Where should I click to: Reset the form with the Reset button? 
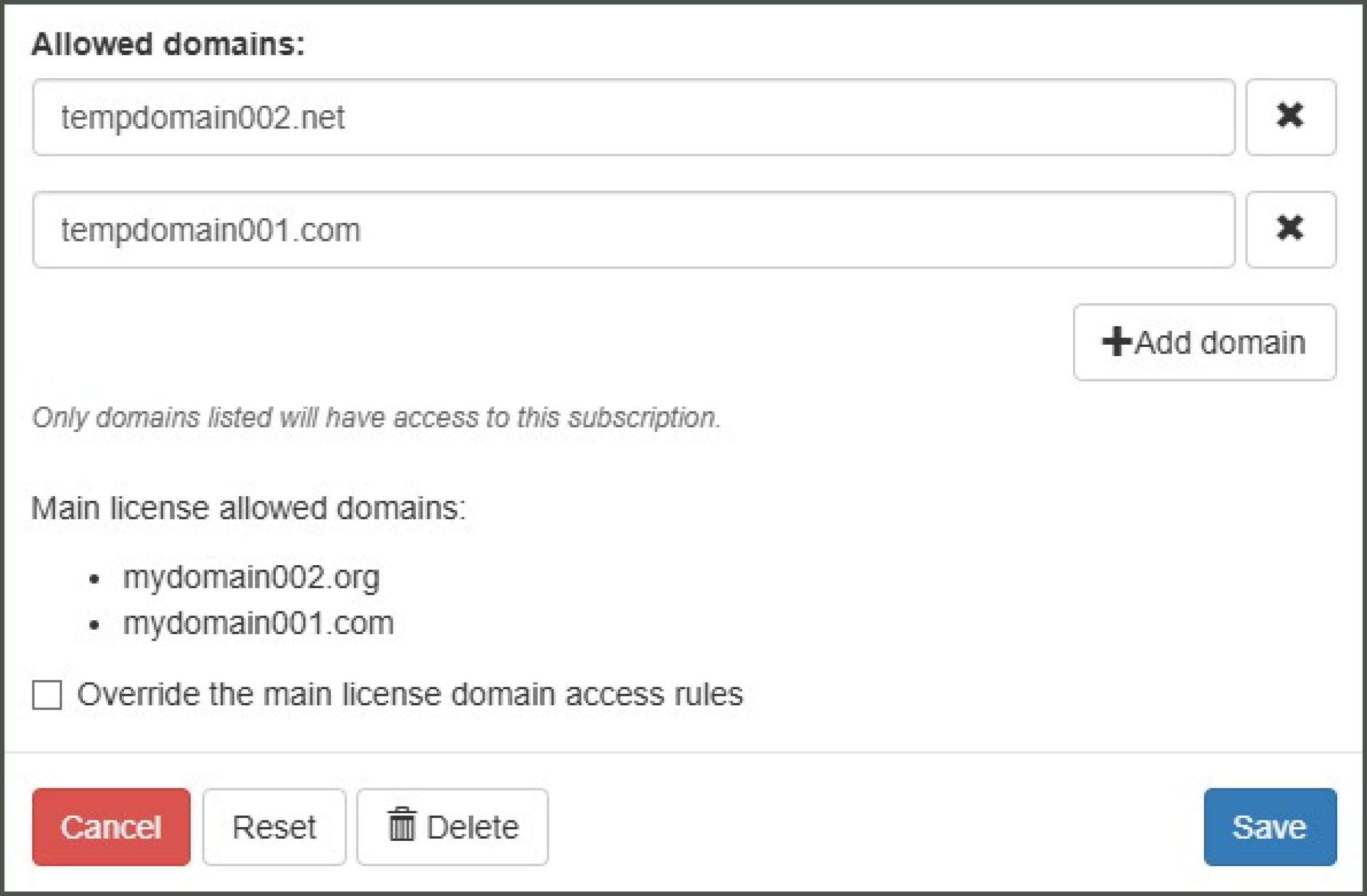(275, 827)
